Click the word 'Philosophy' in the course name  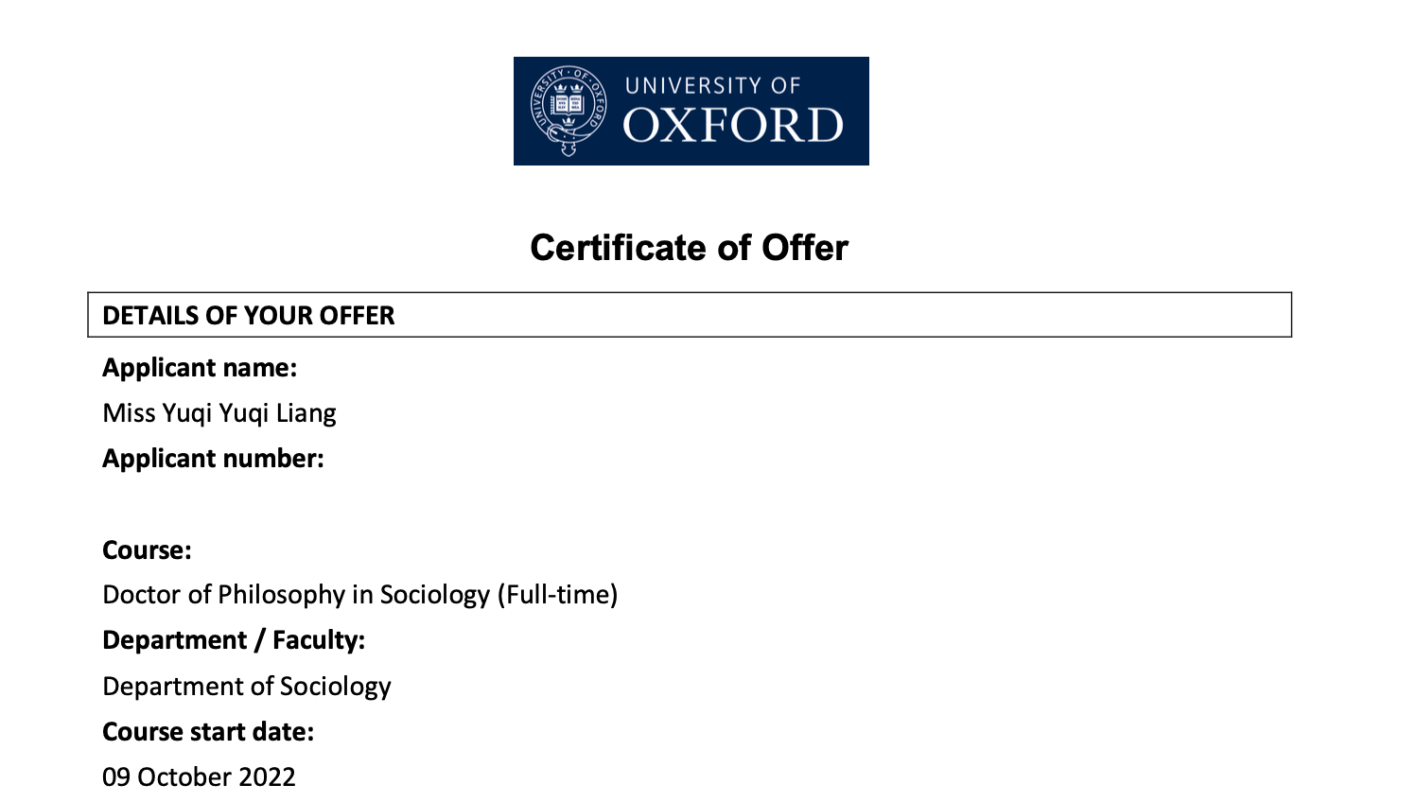tap(281, 595)
